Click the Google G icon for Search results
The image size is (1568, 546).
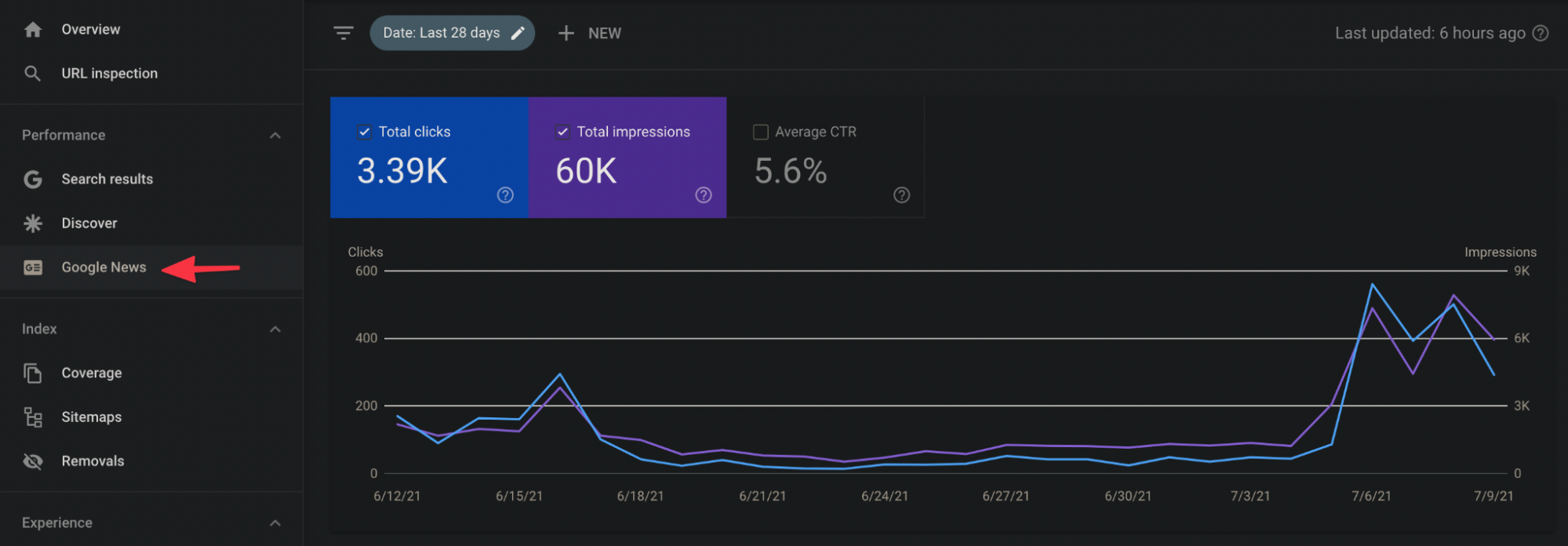[x=33, y=180]
